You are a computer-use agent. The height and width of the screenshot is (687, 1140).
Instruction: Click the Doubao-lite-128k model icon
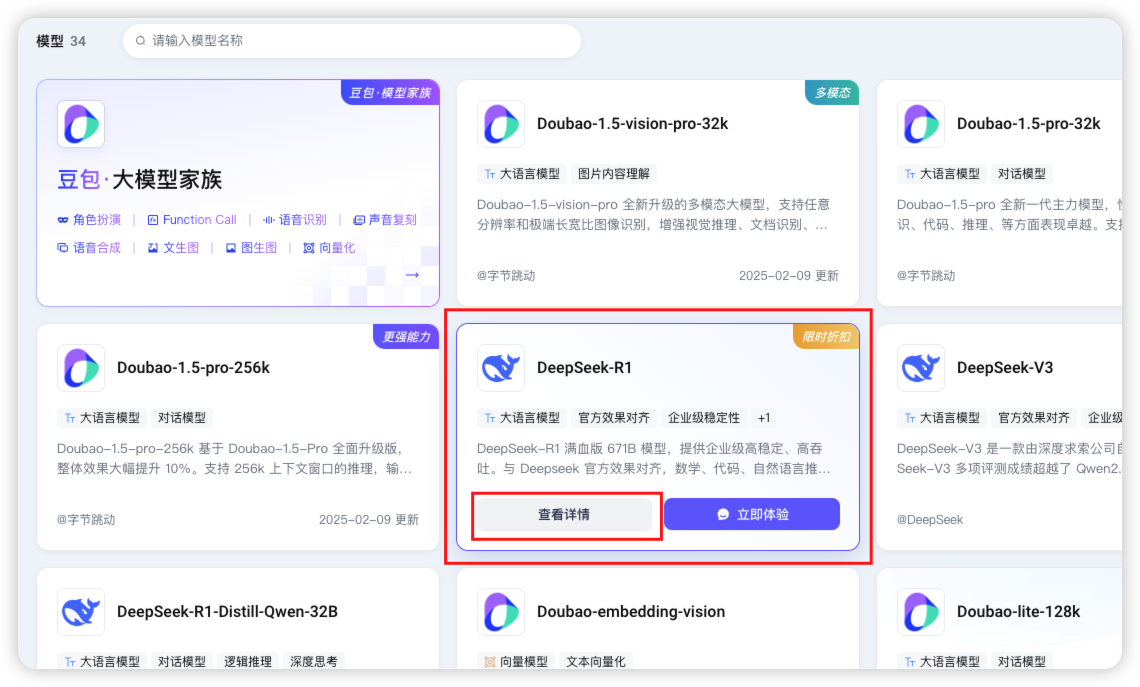pyautogui.click(x=921, y=612)
